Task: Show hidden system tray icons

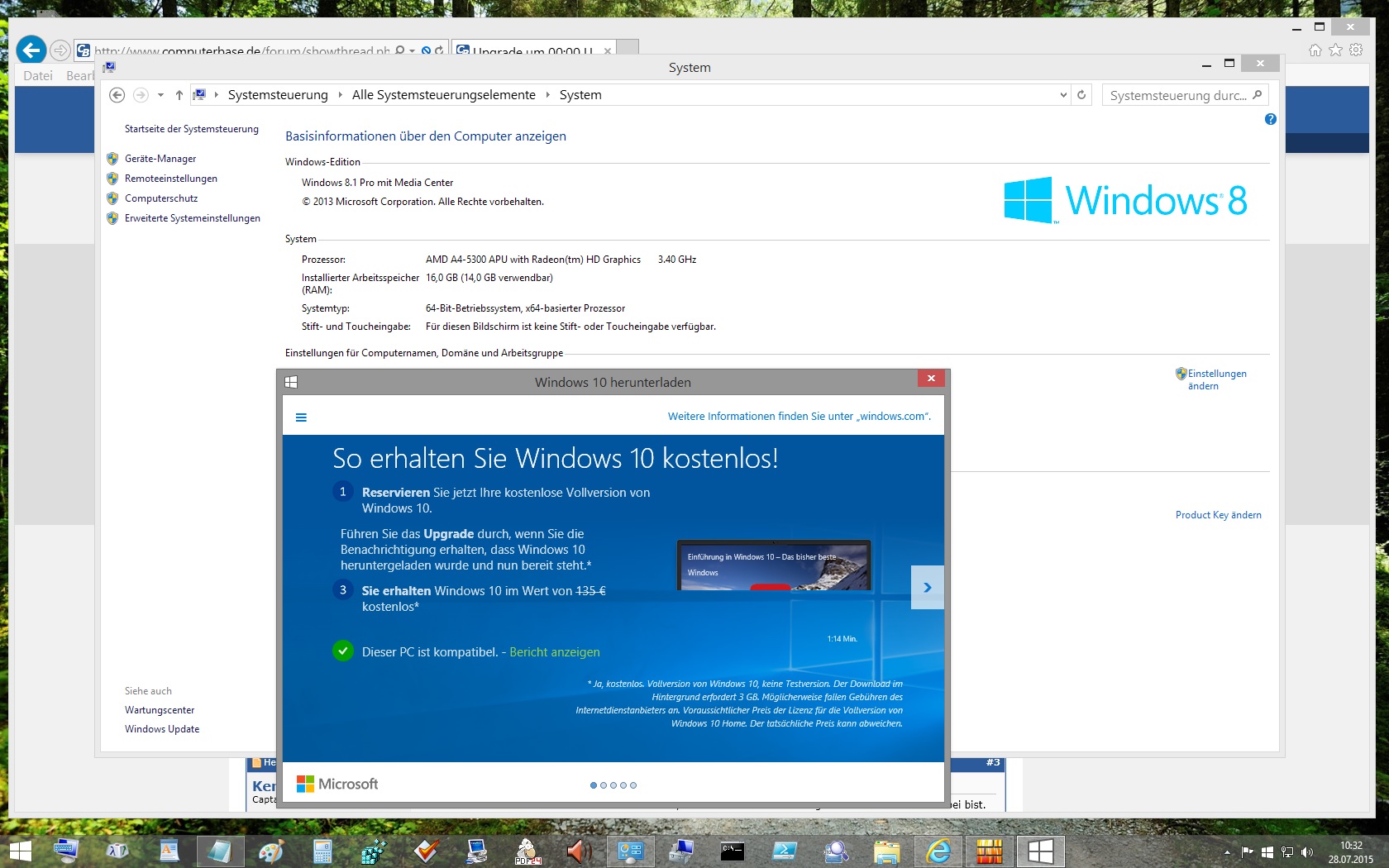Action: click(1227, 852)
